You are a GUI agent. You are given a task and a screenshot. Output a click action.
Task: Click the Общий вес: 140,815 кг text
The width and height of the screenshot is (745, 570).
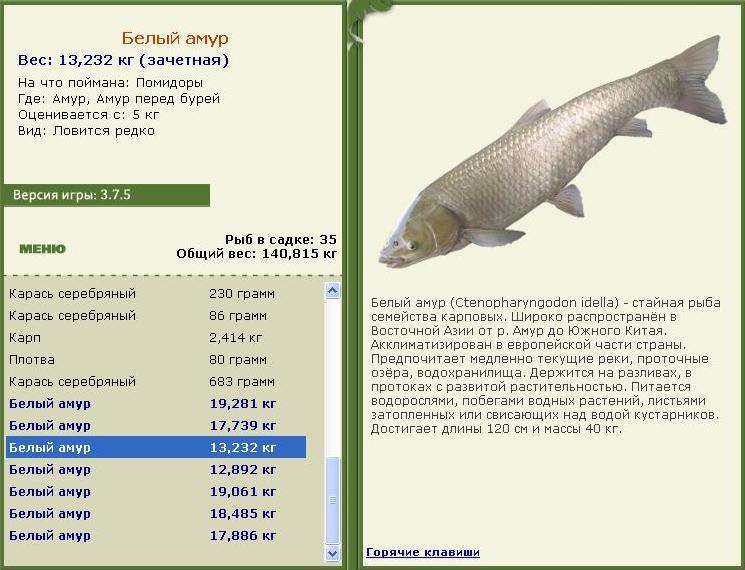257,254
